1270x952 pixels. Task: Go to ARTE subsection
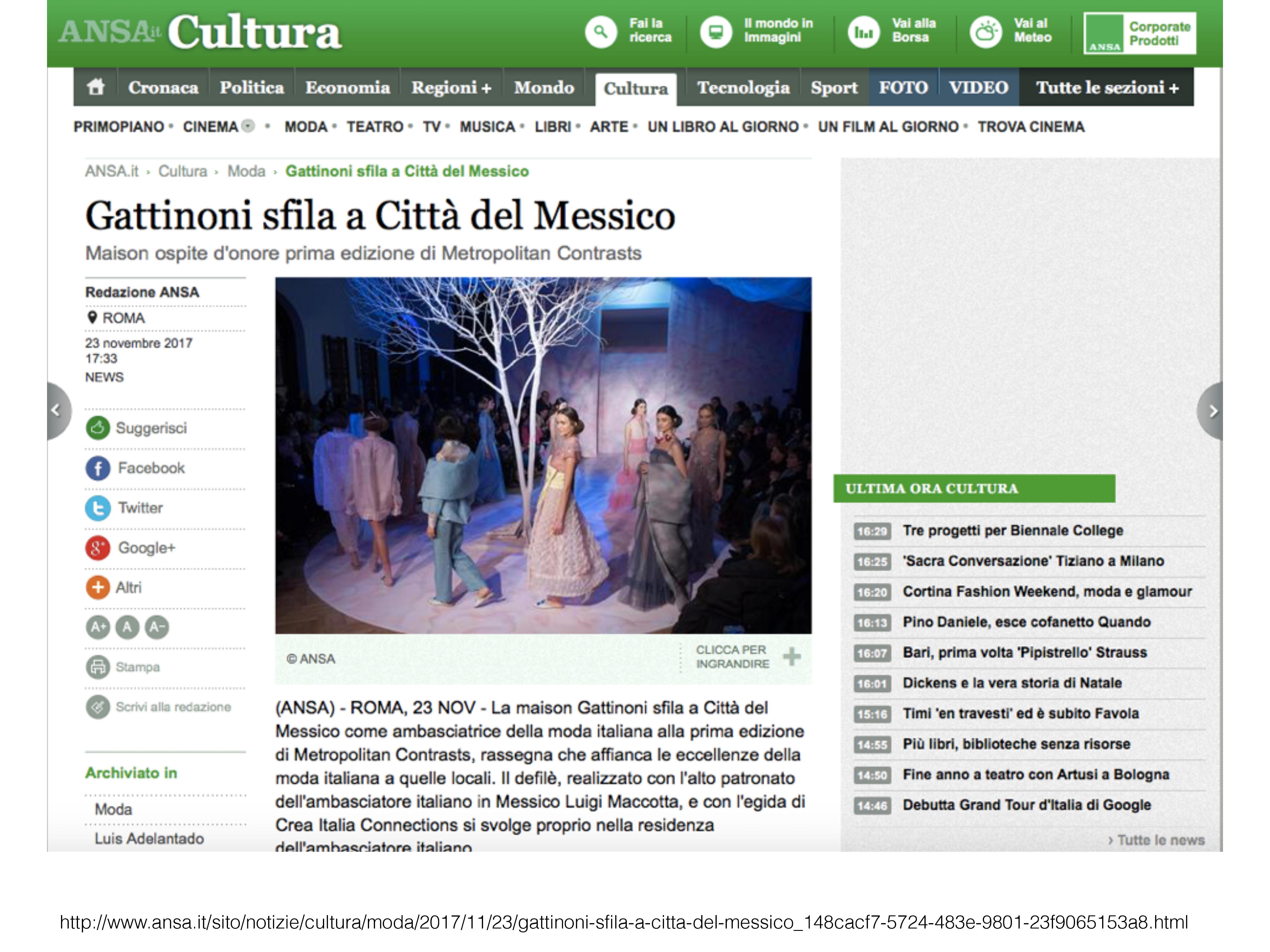tap(609, 127)
